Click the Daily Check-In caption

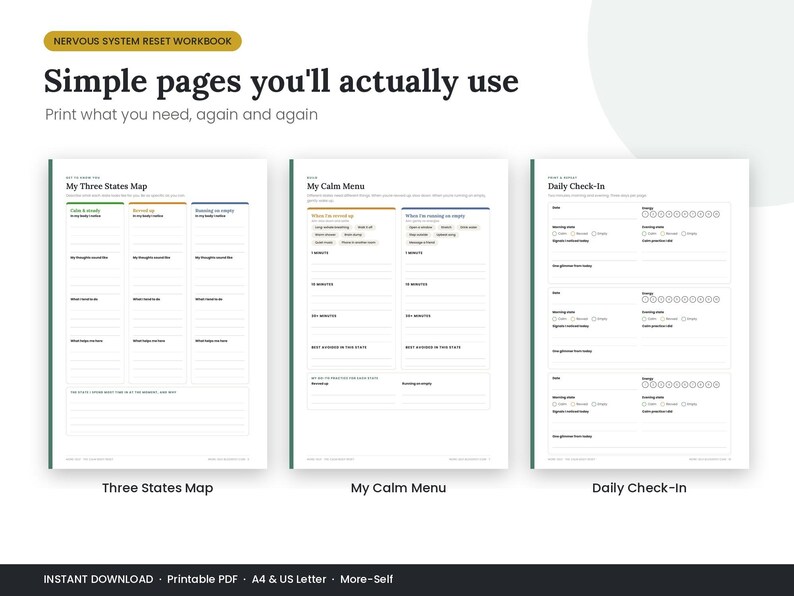tap(640, 488)
